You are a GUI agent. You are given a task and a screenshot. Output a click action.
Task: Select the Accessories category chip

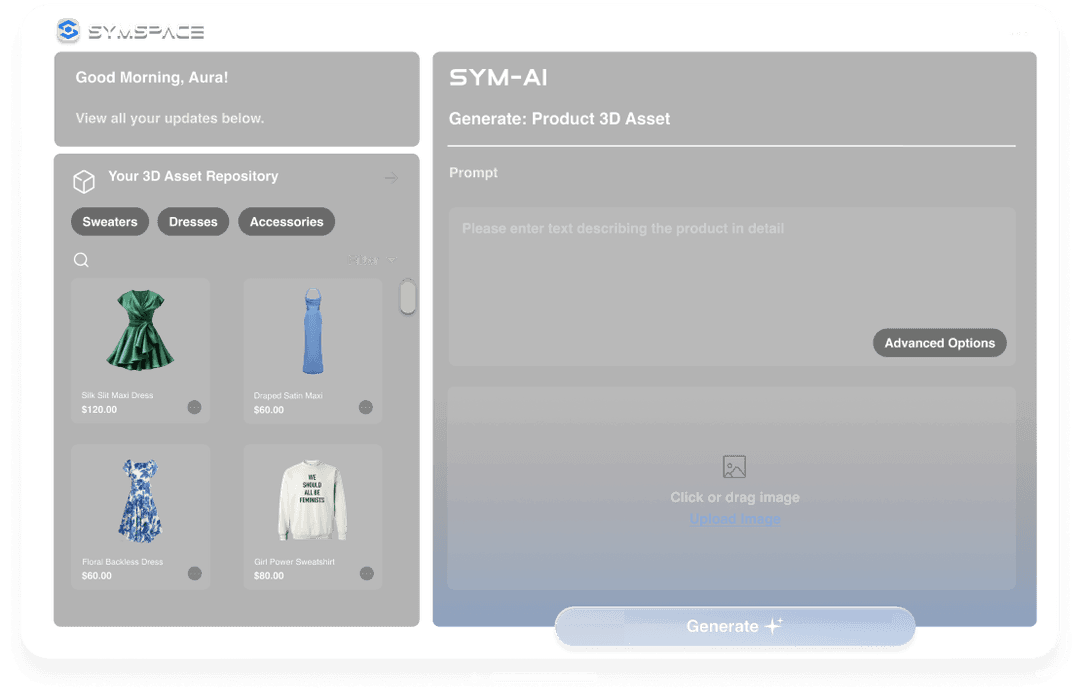pyautogui.click(x=286, y=222)
